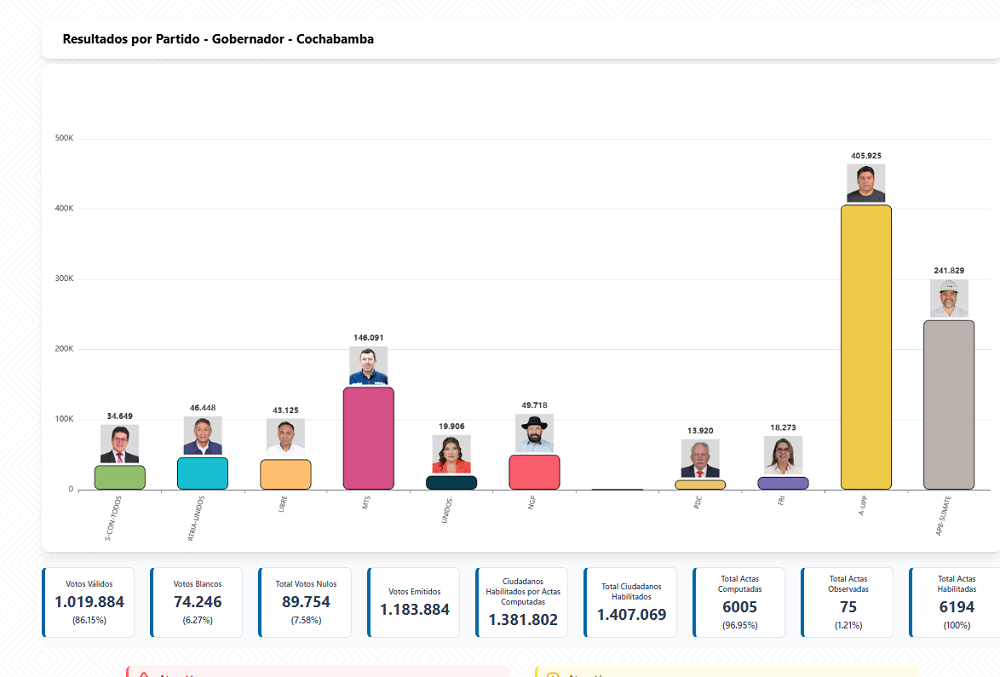Click the Votos Blancos card
The image size is (1000, 677).
coord(197,602)
